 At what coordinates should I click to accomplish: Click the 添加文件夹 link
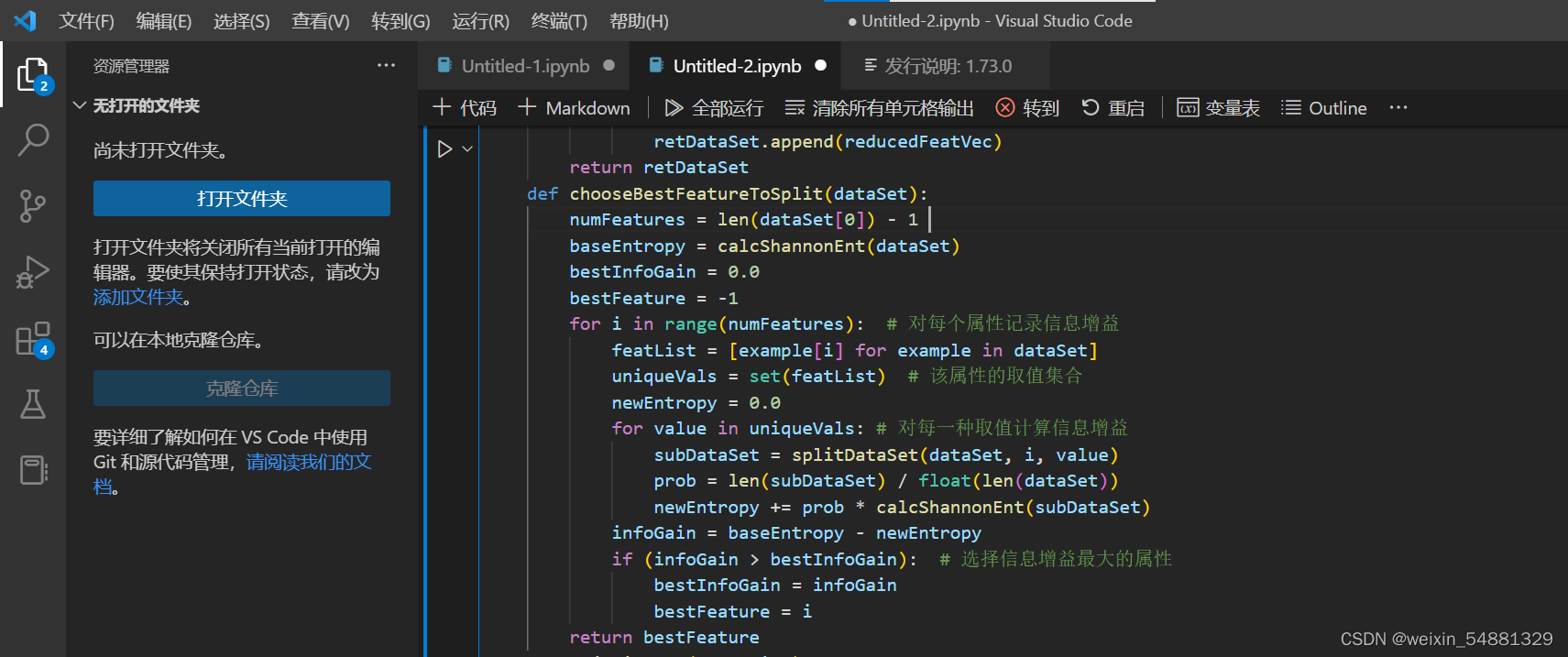point(138,297)
